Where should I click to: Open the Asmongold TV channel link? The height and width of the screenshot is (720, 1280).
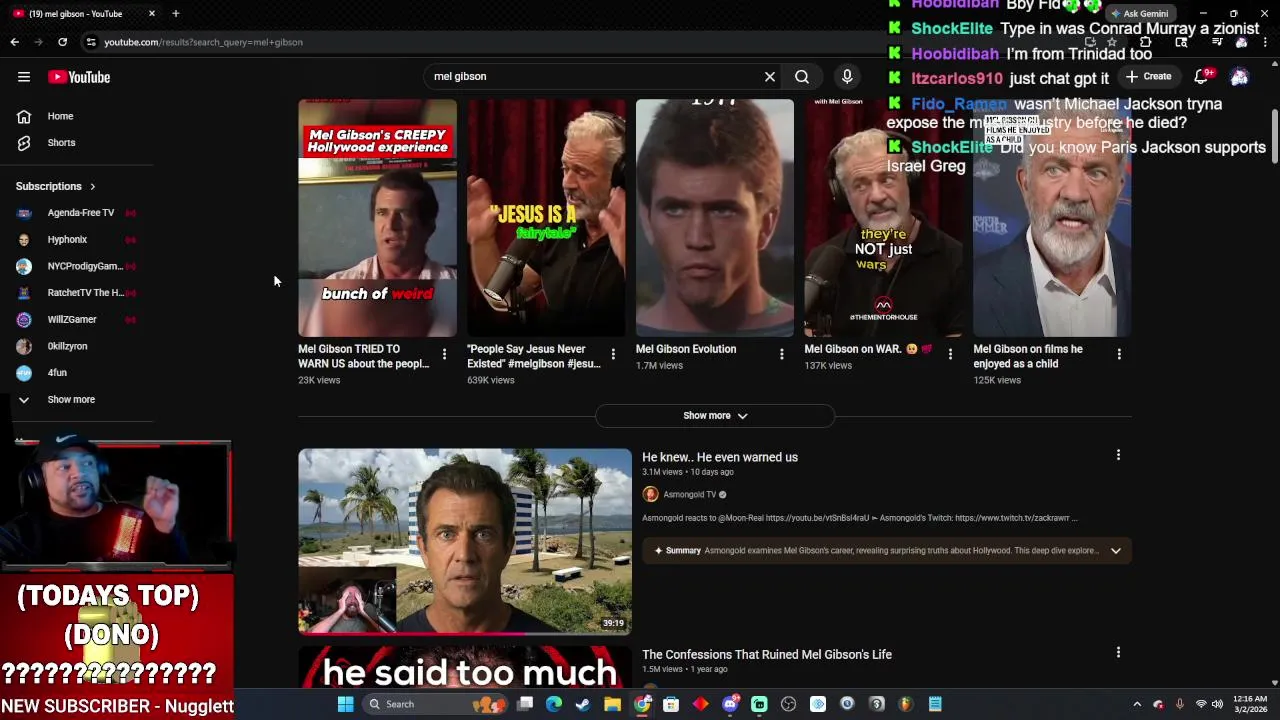690,495
